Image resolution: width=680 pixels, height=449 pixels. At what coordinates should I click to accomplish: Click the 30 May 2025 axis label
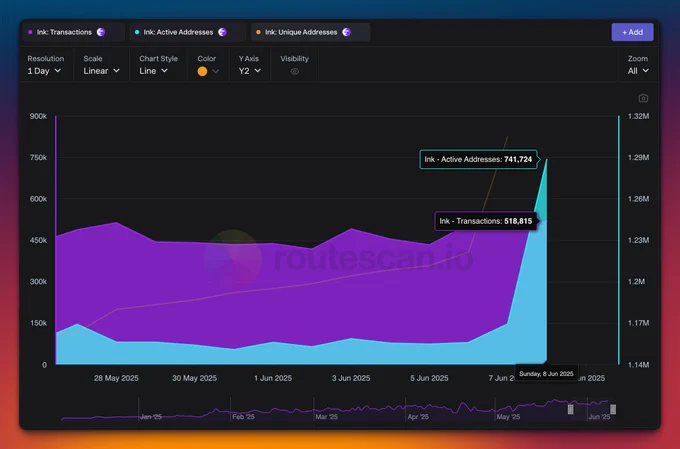click(x=194, y=378)
